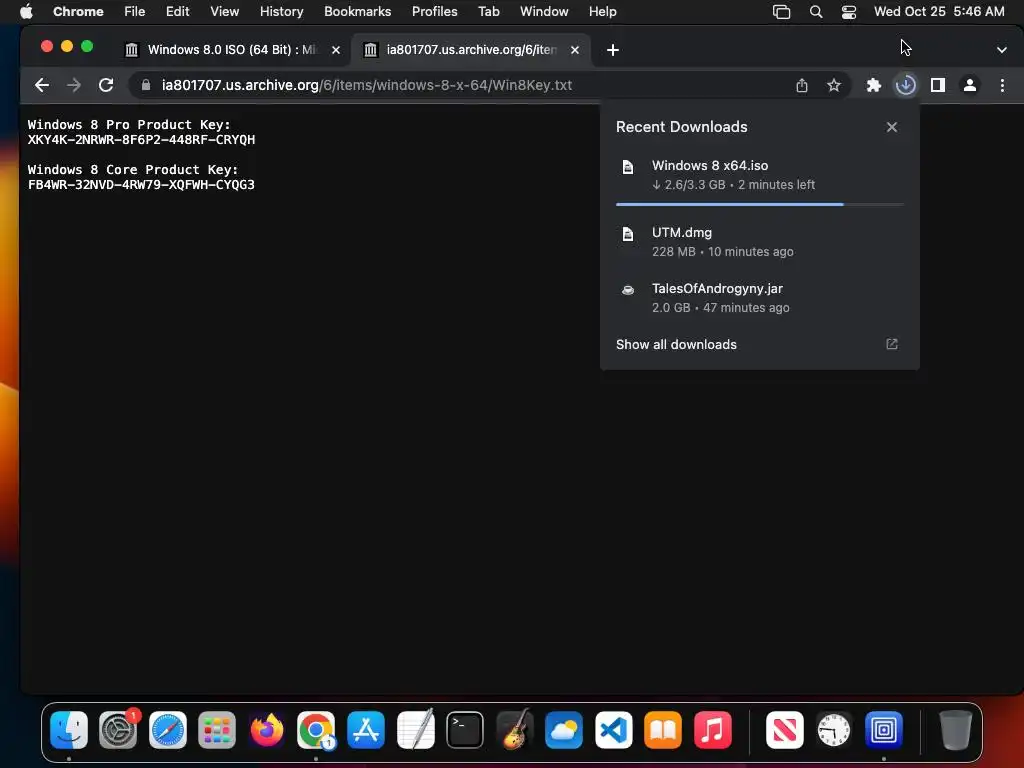Open Control Center
This screenshot has height=768, width=1024.
coord(849,11)
